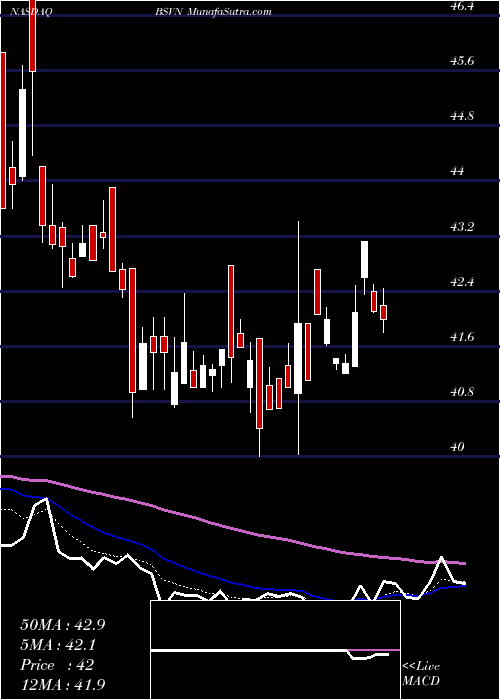The image size is (500, 700).
Task: Click the tall white candle near 43.2
Action: coord(364,259)
